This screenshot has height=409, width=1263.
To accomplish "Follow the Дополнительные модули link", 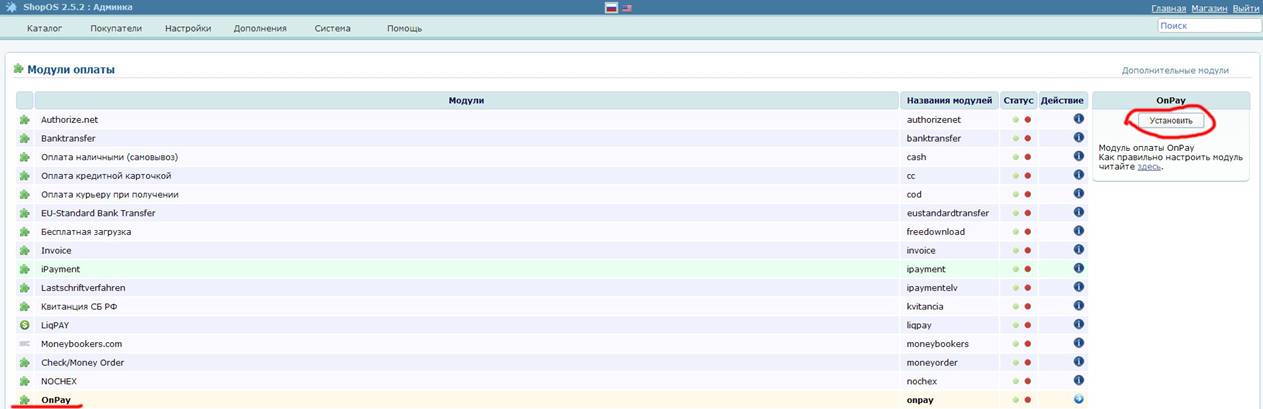I will tap(1175, 71).
